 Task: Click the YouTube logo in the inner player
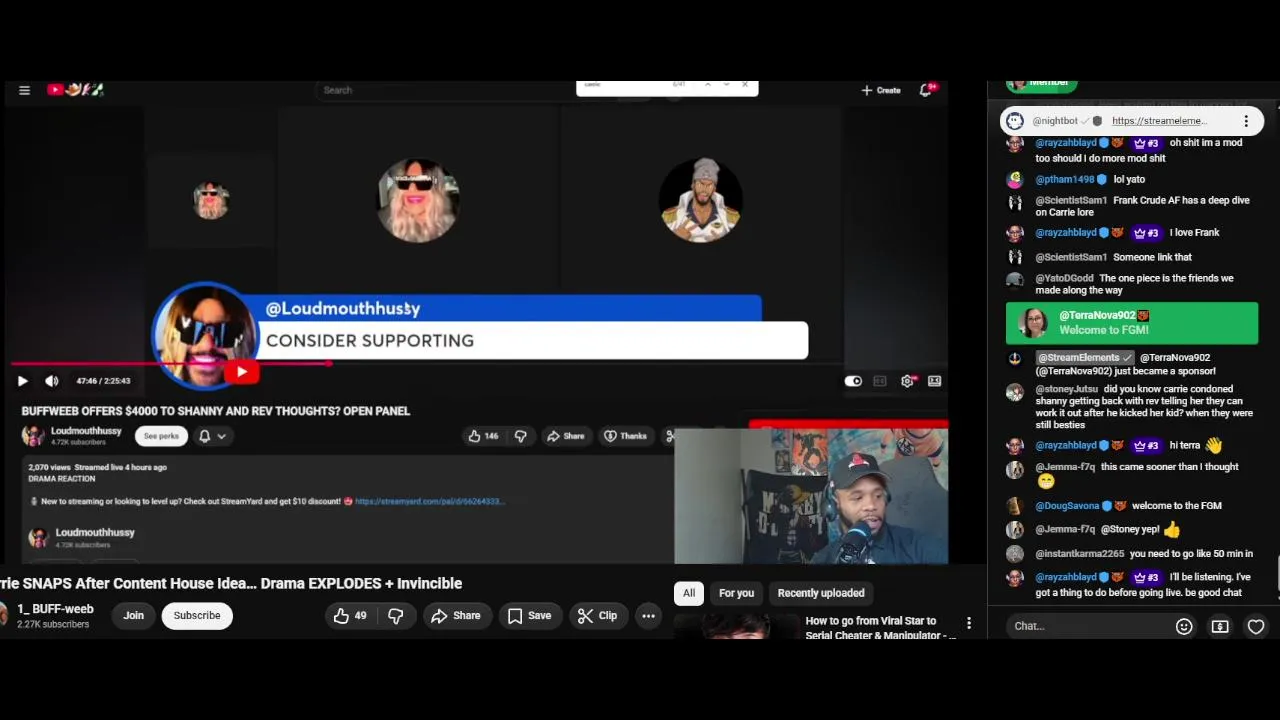[x=75, y=90]
